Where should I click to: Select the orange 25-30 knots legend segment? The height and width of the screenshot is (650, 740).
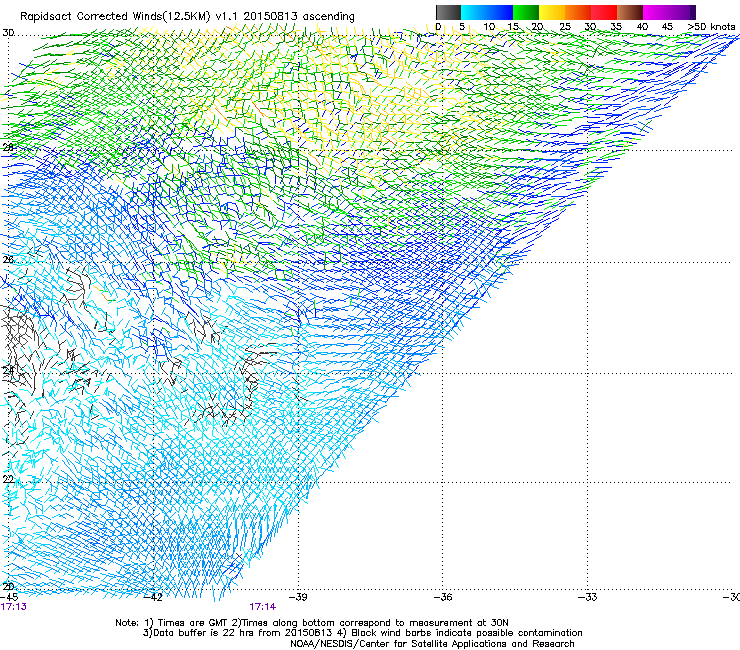click(x=578, y=12)
